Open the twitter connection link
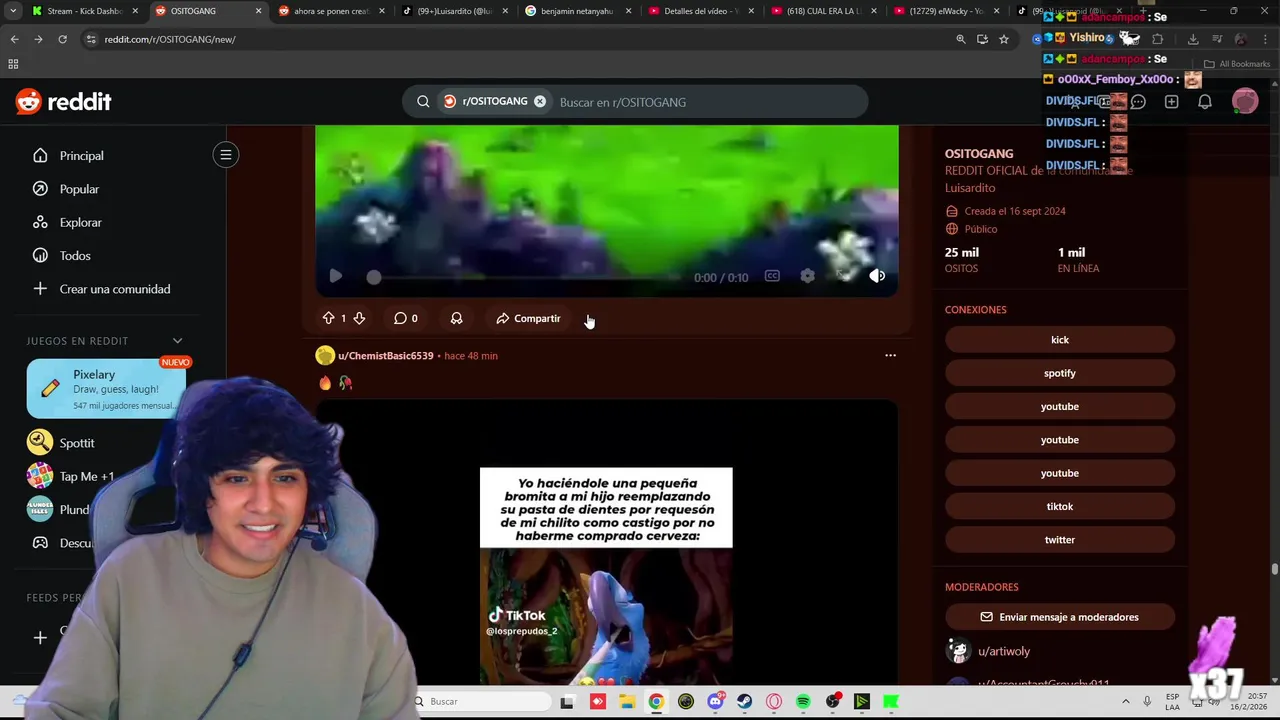 tap(1060, 540)
